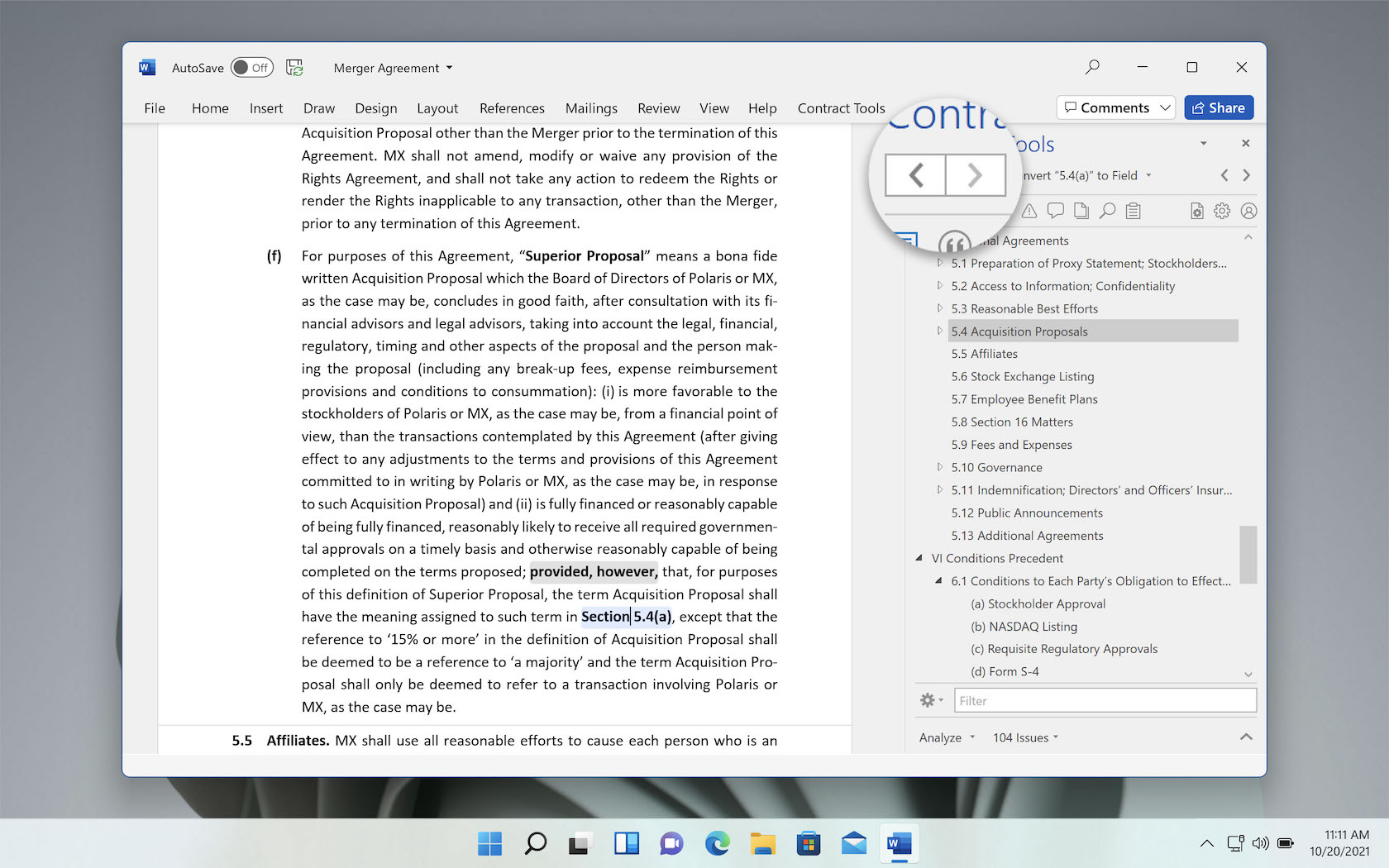Select 5.6 Stock Exchange Listing in outline
Screen dimensions: 1389x868
1022,376
